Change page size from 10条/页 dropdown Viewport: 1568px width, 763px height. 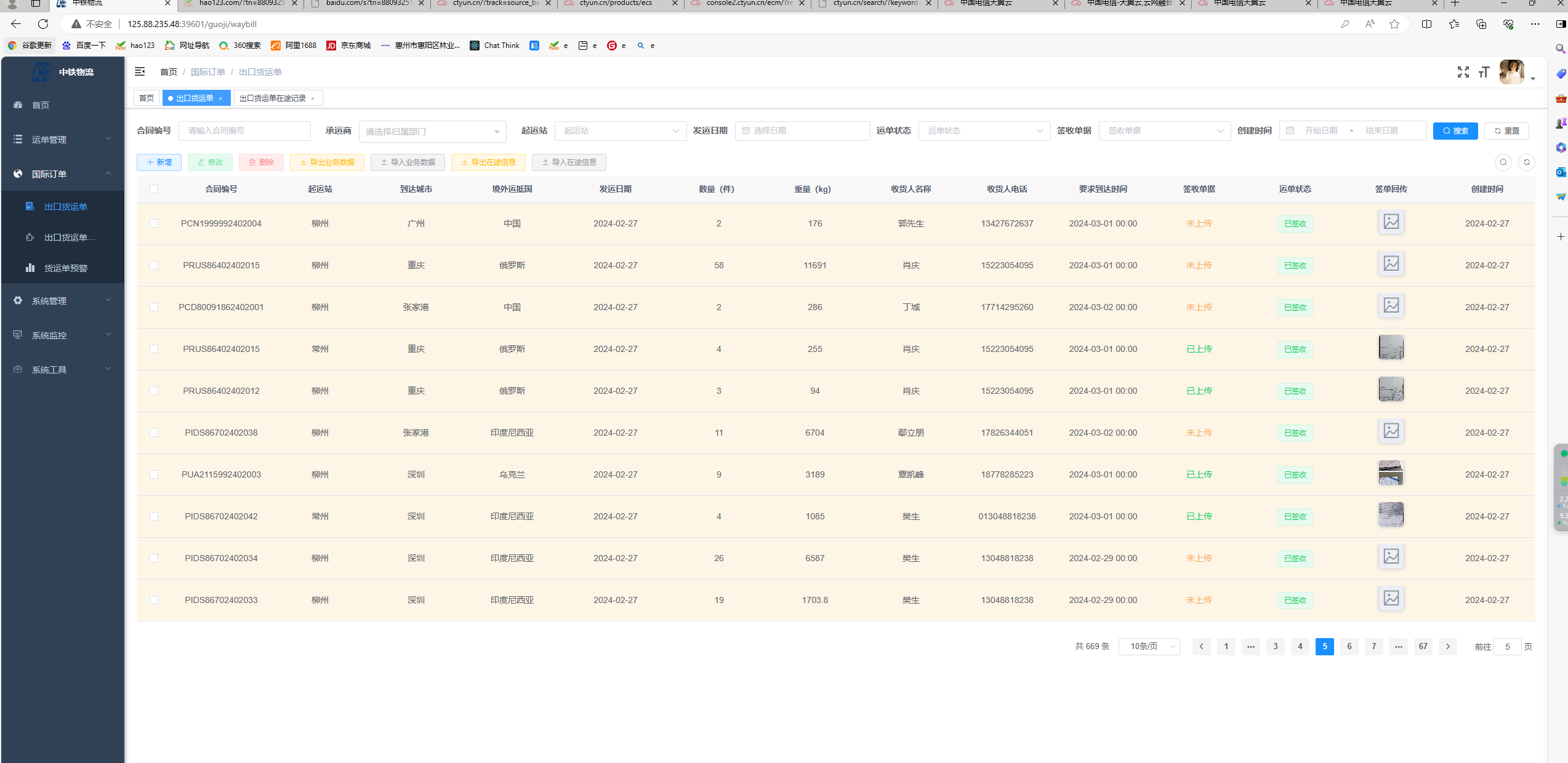click(x=1149, y=646)
